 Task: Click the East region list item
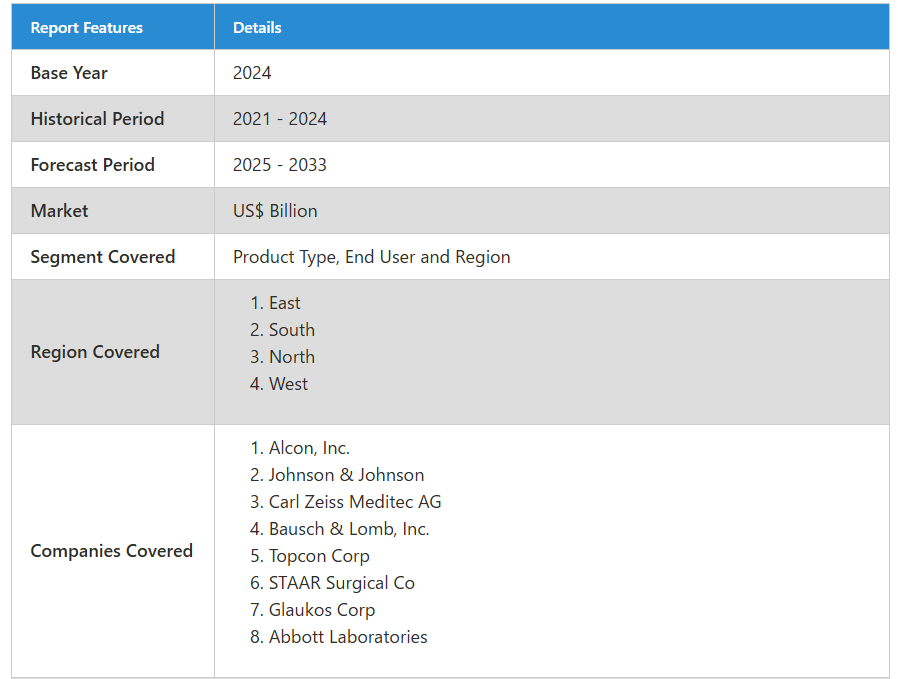[284, 303]
